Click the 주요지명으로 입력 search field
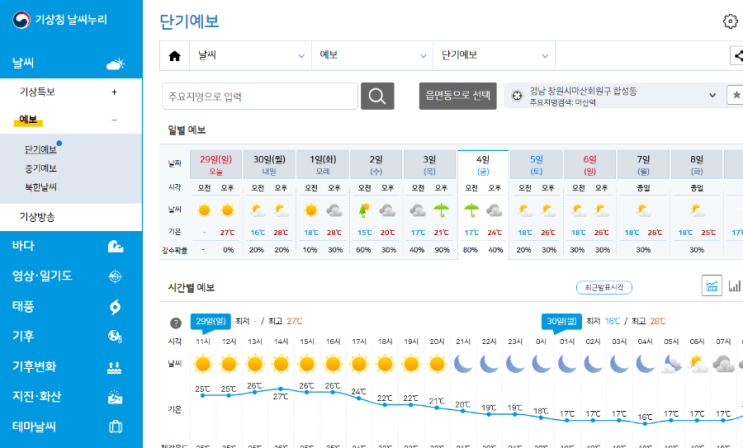Viewport: 743px width, 448px height. (x=260, y=96)
